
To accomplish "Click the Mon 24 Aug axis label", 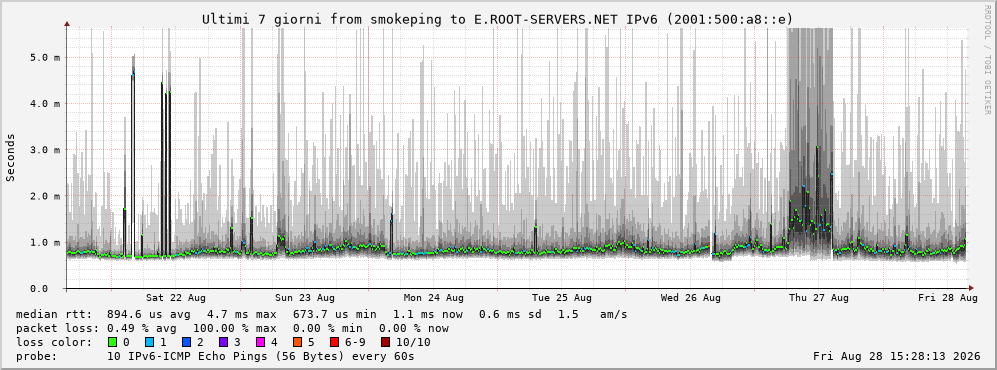I will click(x=433, y=298).
